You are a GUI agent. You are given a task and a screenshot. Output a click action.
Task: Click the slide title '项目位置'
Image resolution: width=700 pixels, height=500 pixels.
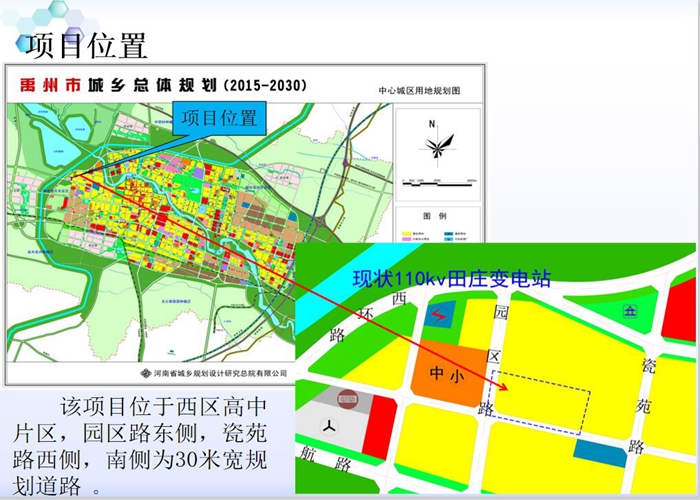(x=87, y=46)
